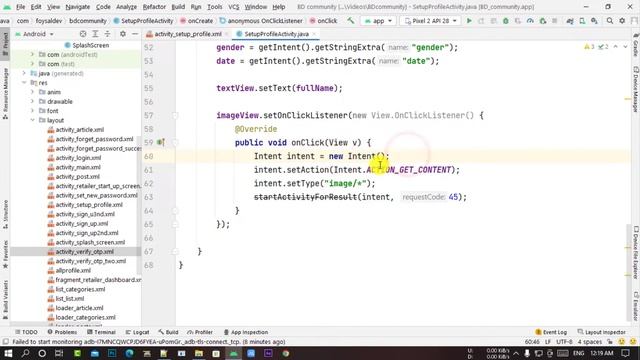Toggle the Build Variants side panel
Screen dimensions: 640x360
[x=5, y=299]
